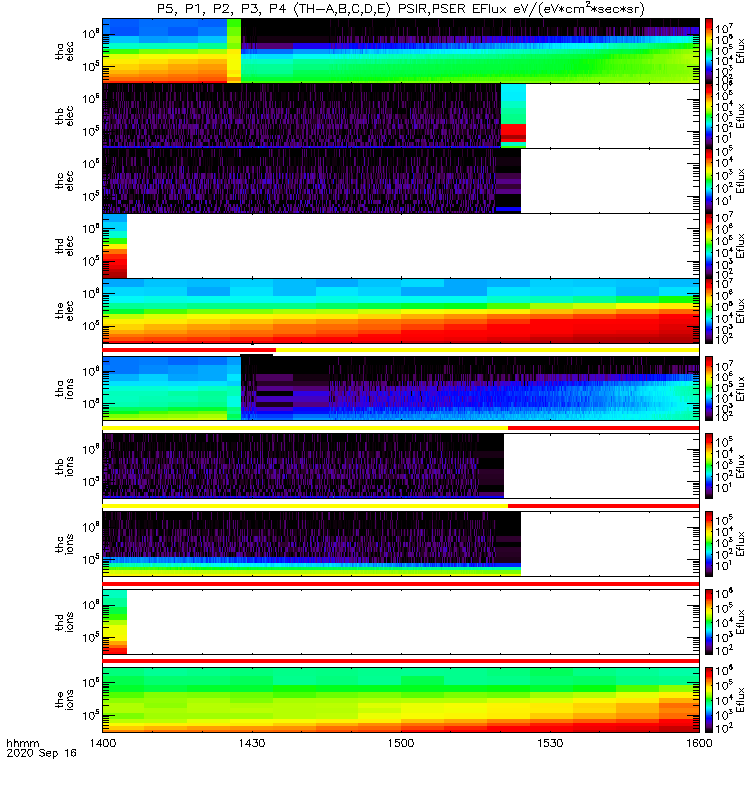
Task: Click inside the 'the ions' spectrogram
Action: point(401,699)
